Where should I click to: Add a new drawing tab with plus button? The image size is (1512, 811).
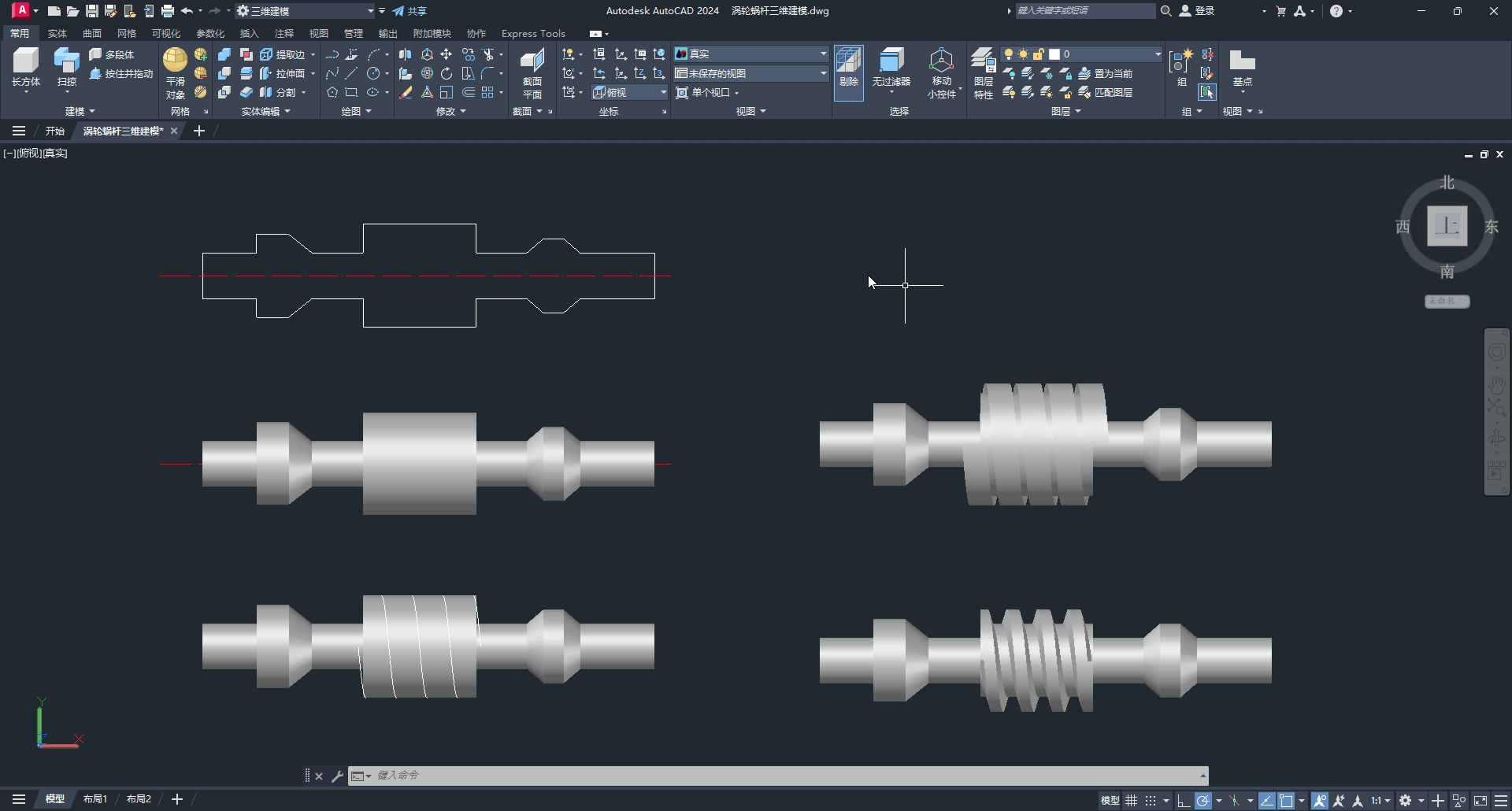point(199,131)
